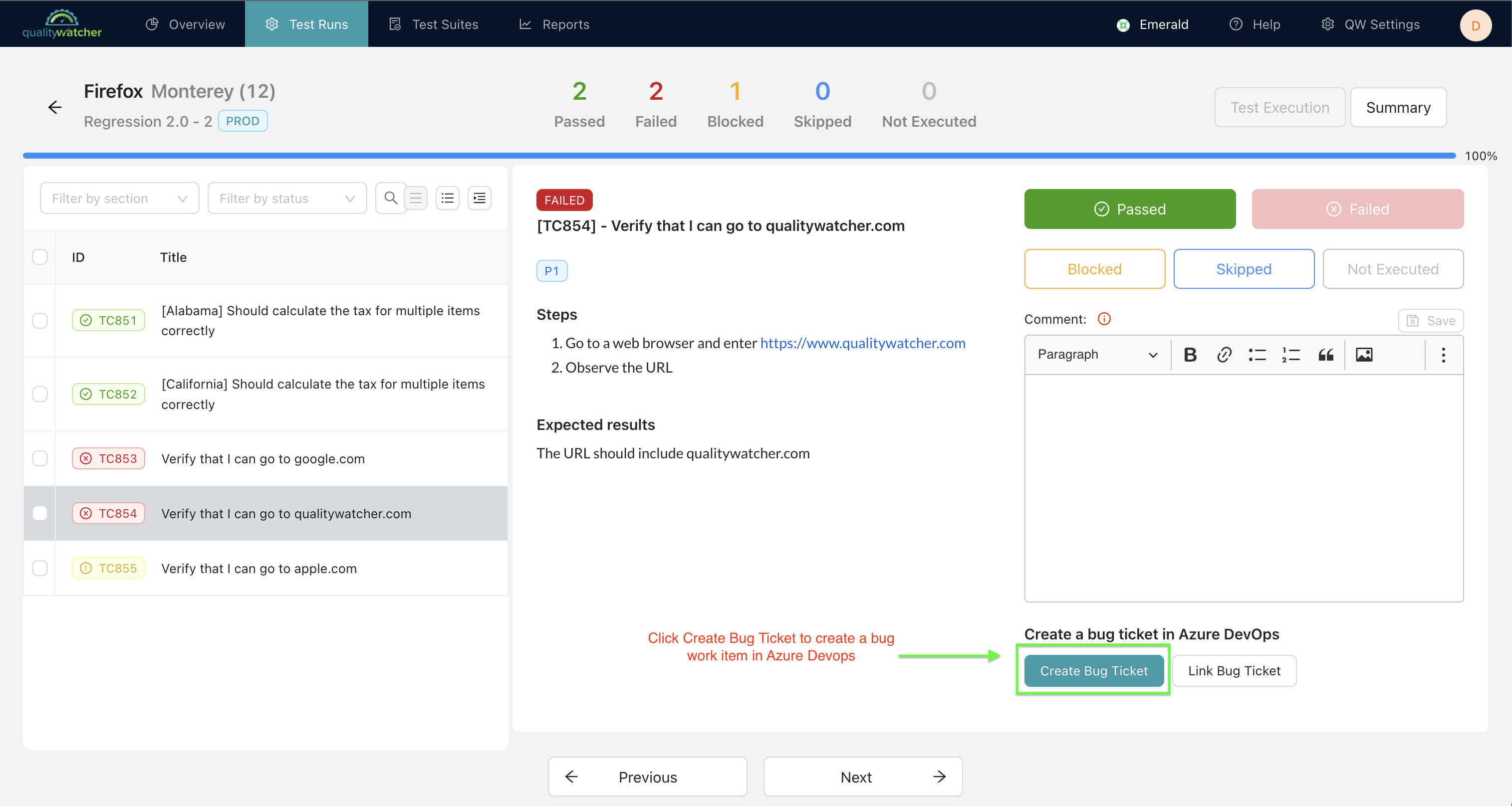Open the Overview tab

tap(186, 24)
